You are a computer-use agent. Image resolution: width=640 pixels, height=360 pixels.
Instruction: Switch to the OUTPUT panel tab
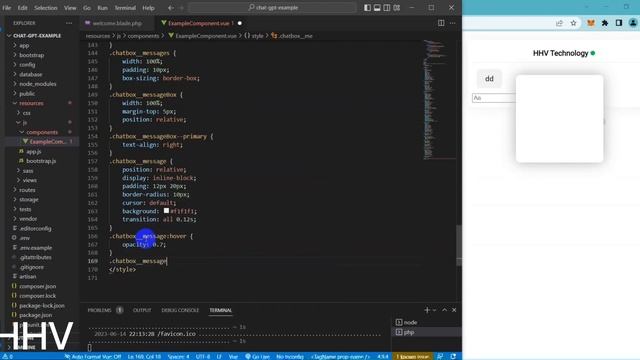(142, 310)
